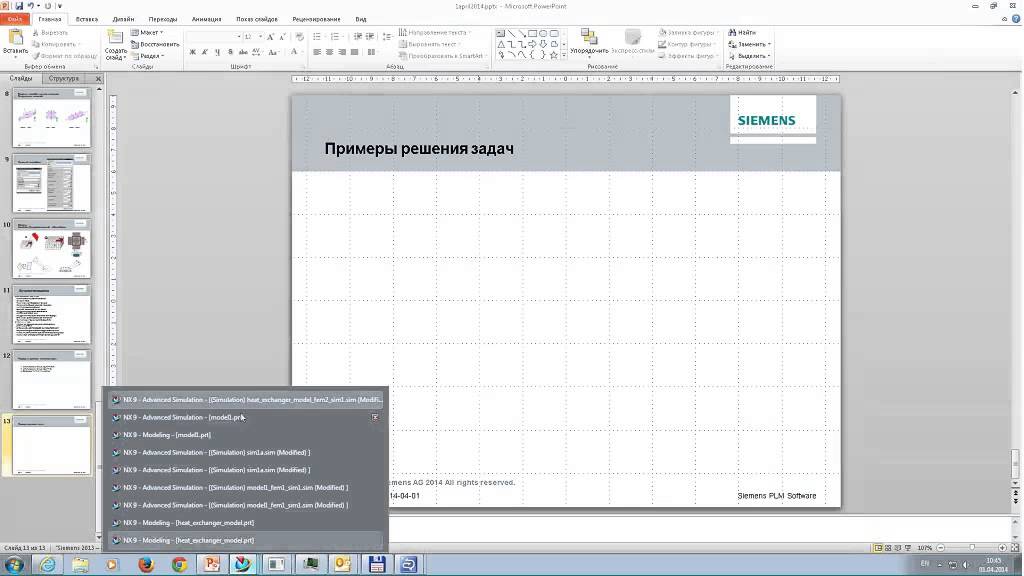1024x576 pixels.
Task: Open Firefox from the taskbar
Action: point(146,564)
